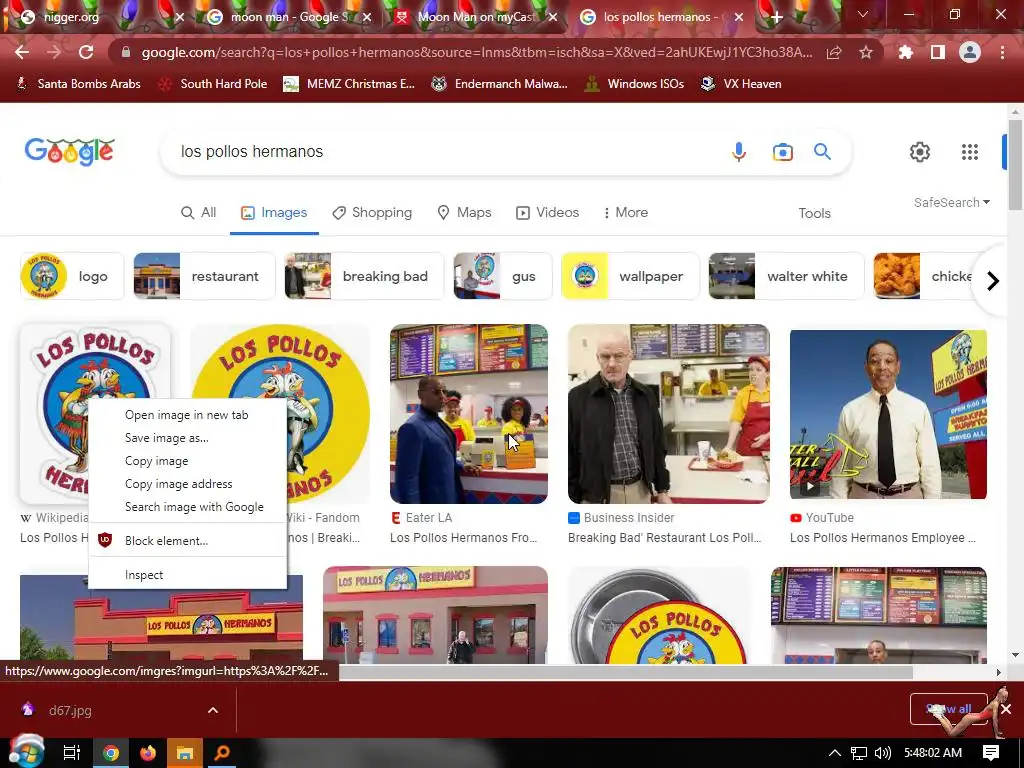Choose 'Copy image address'

(x=187, y=483)
